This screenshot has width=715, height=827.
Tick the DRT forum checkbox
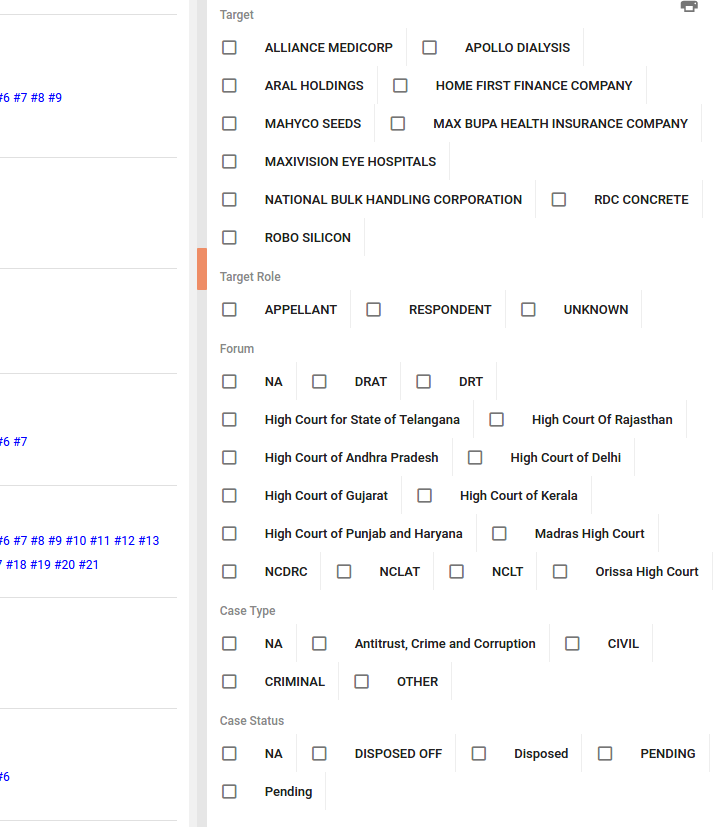tap(424, 381)
